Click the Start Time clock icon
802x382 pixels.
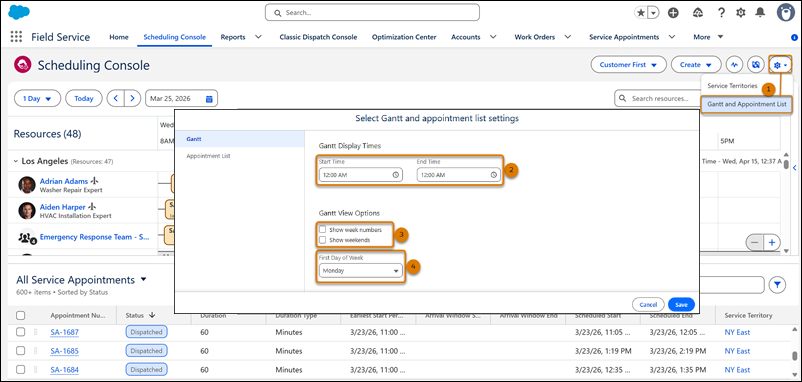395,175
